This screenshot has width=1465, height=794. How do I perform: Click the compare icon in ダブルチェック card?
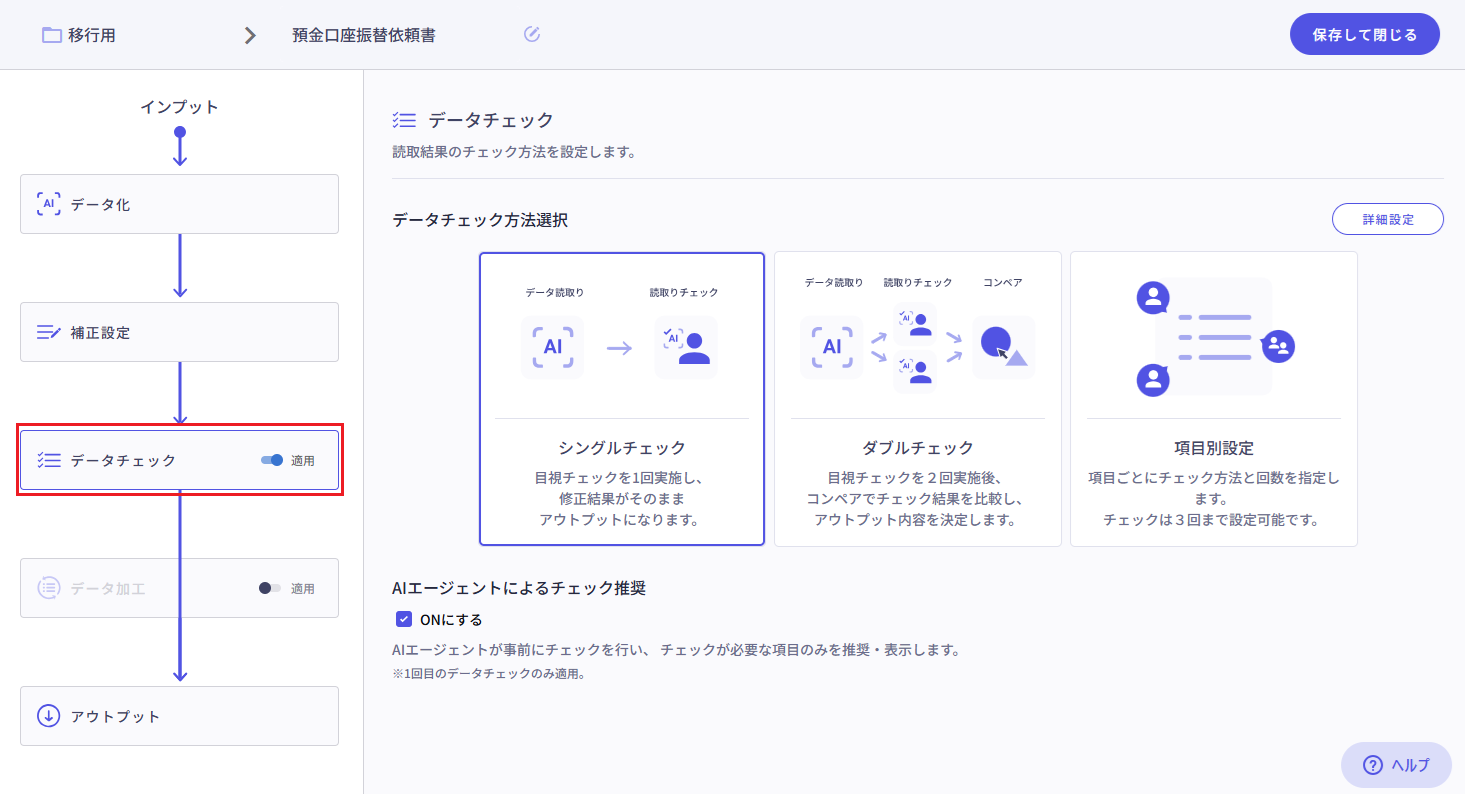coord(1003,347)
